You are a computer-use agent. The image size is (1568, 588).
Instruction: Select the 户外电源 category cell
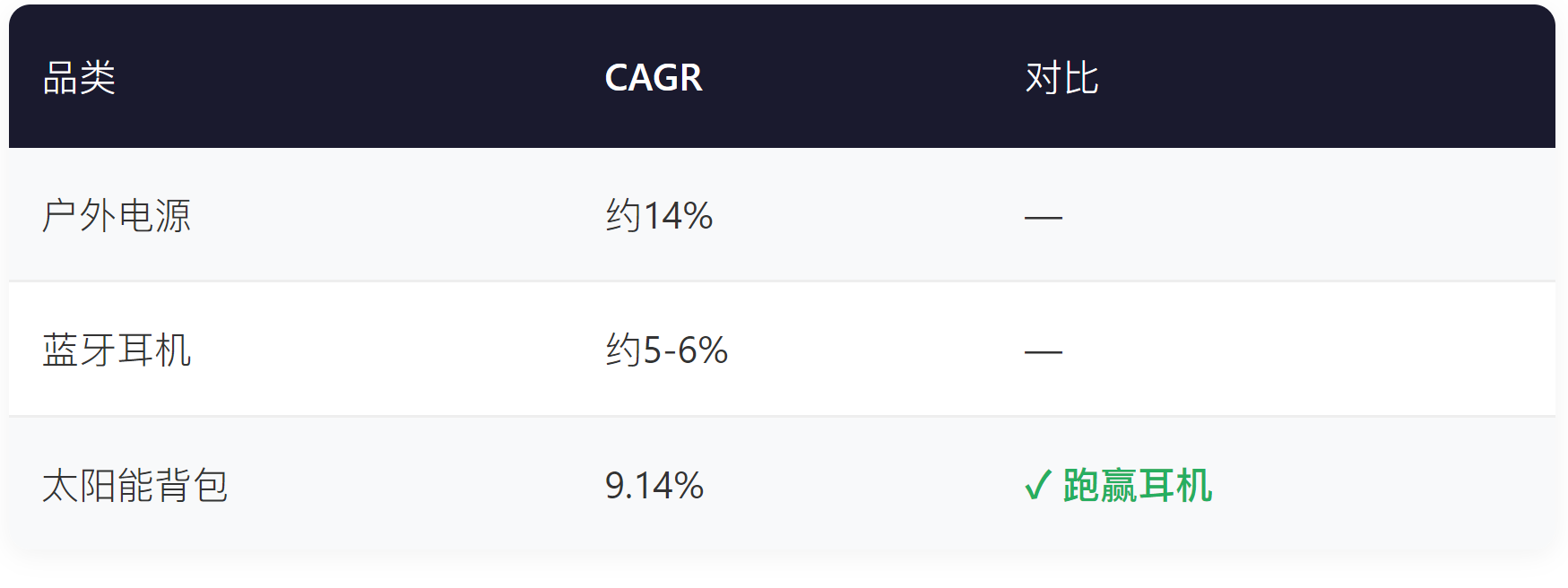tap(117, 216)
